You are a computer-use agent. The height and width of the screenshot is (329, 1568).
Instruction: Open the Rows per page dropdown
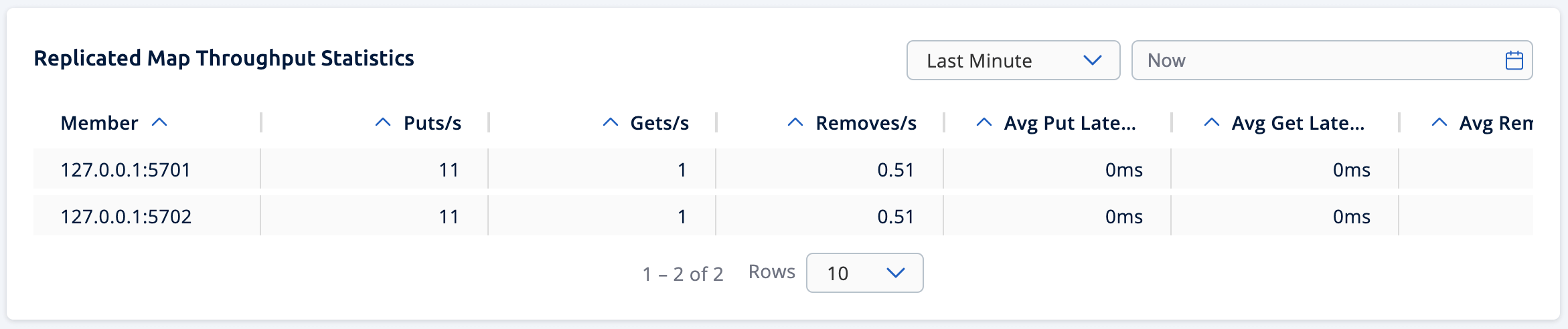pos(864,273)
